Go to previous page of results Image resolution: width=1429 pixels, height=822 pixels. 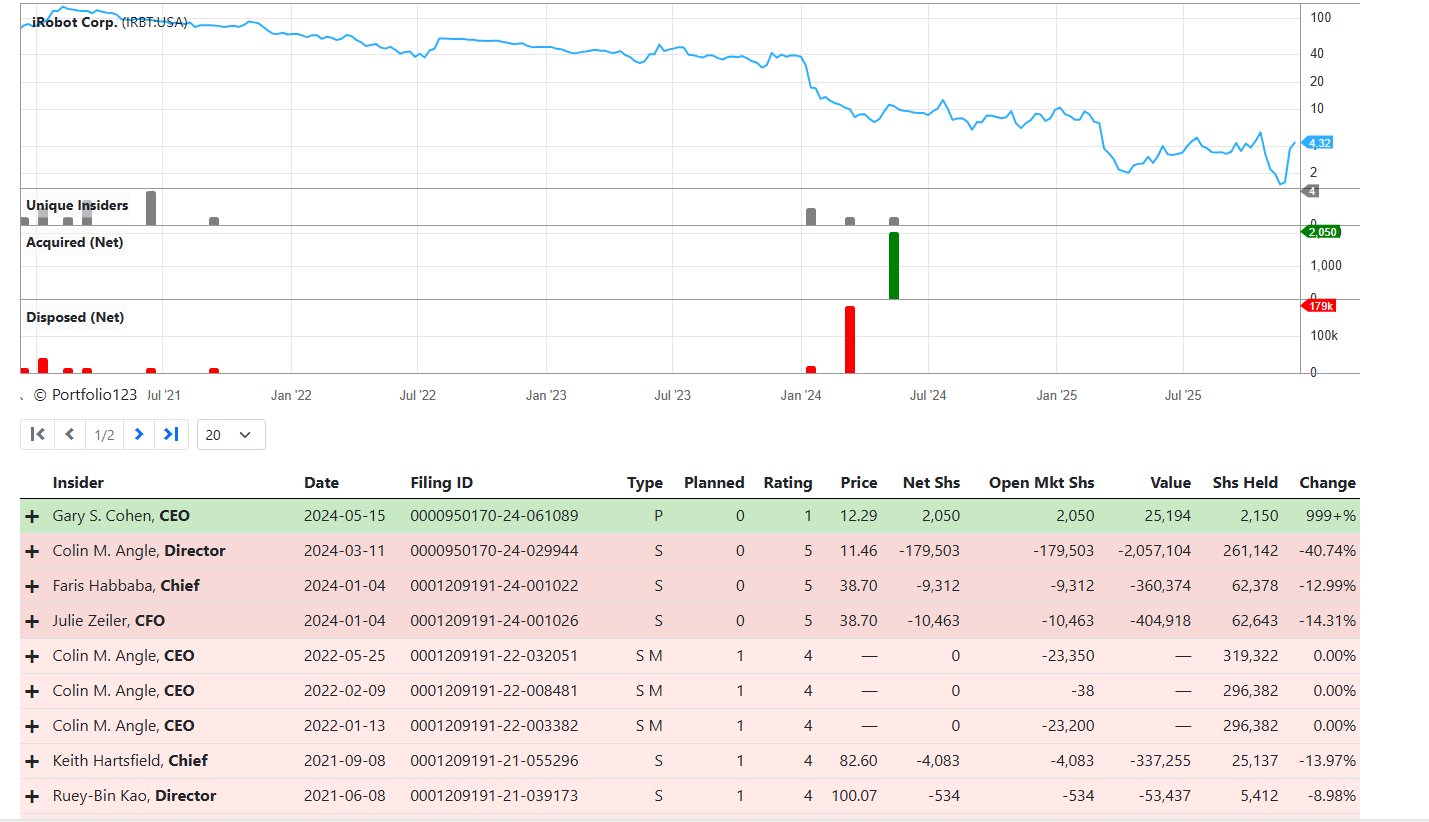coord(70,434)
